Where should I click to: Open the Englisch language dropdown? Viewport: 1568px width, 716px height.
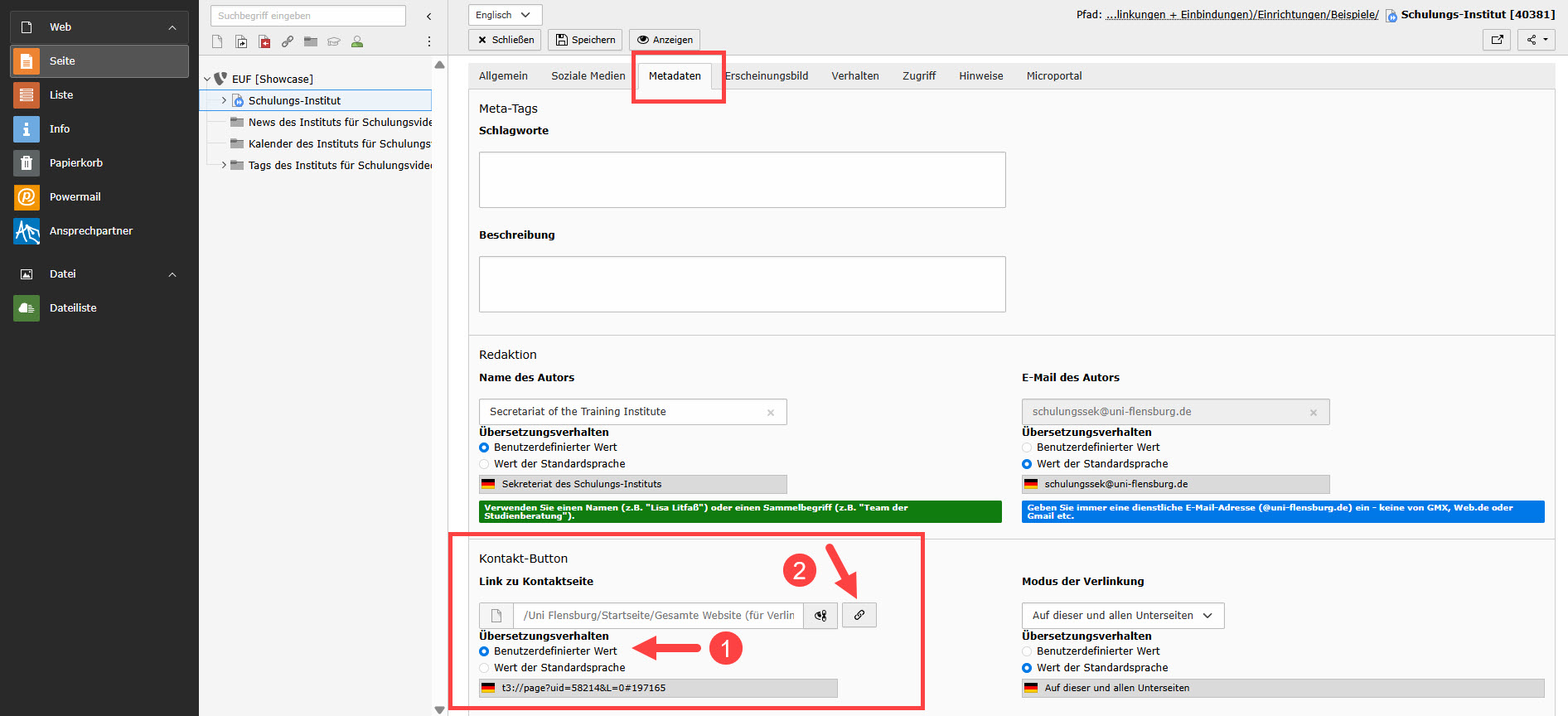[x=504, y=15]
